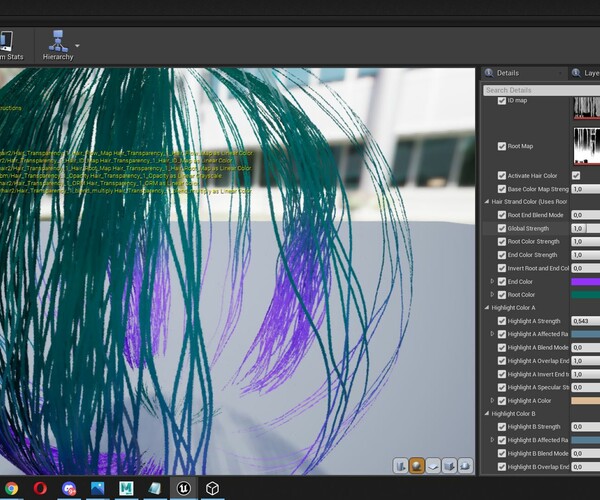This screenshot has width=600, height=500.
Task: Open the chat app with the 9+ badge
Action: 69,489
